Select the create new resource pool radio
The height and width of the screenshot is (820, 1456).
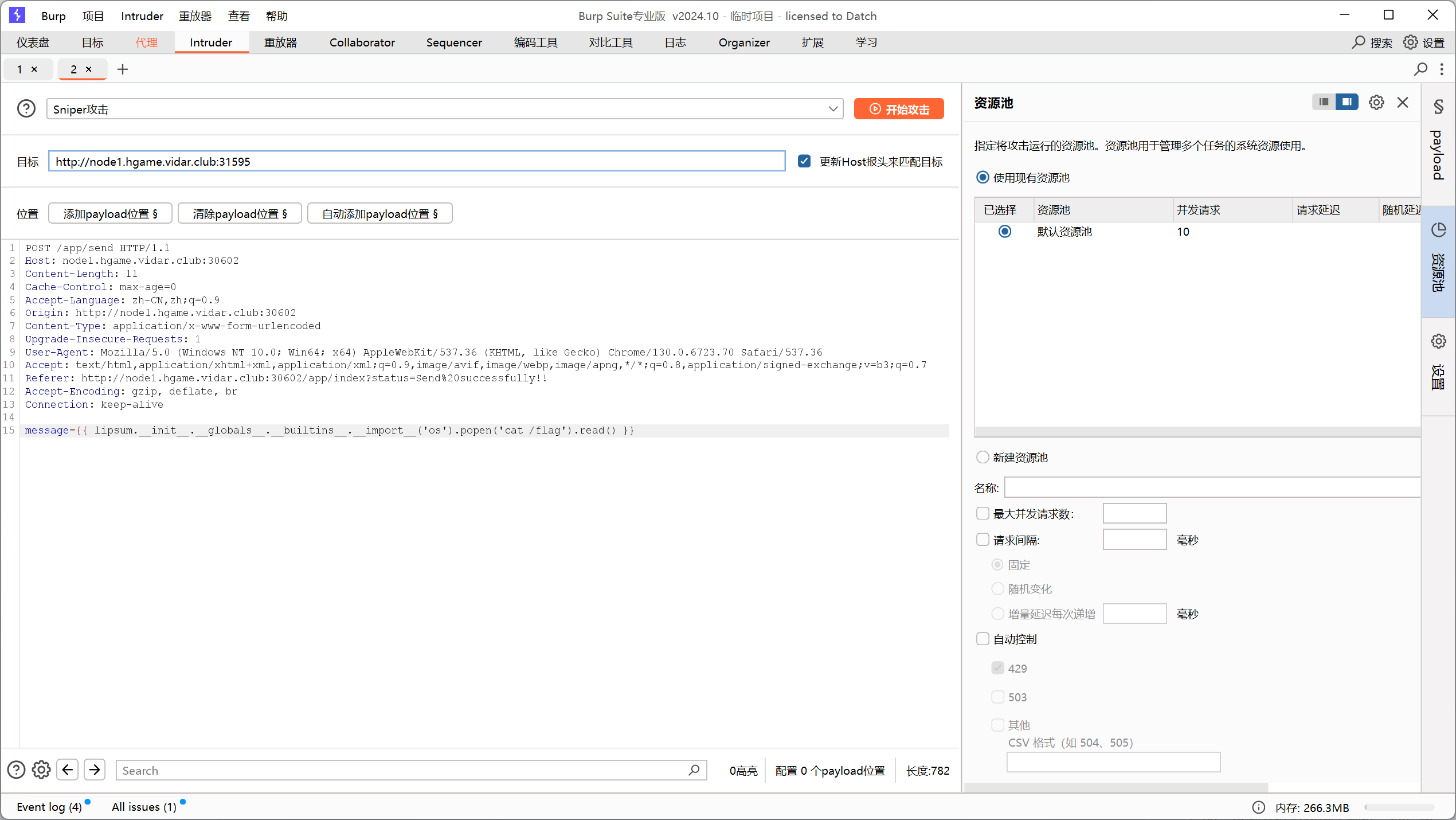(983, 457)
